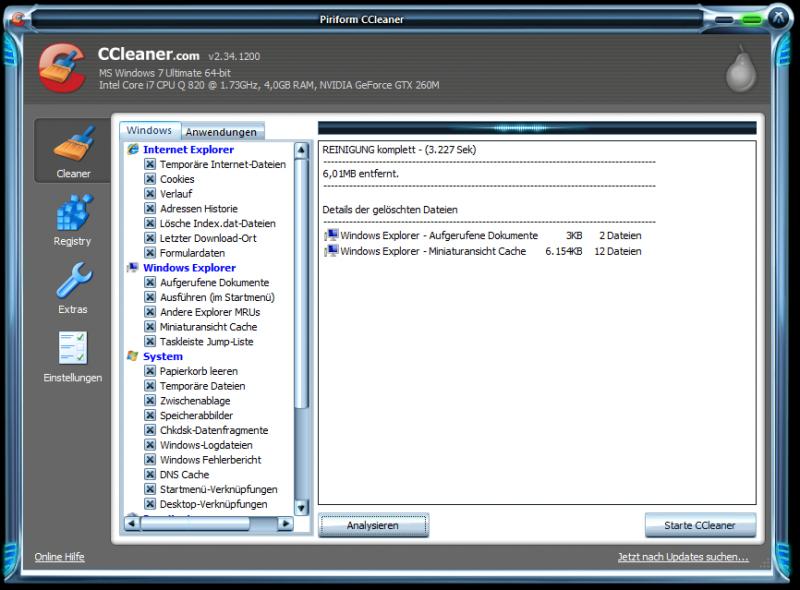Screen dimensions: 800x590
Task: Uncheck Zwischenablage
Action: pos(149,400)
